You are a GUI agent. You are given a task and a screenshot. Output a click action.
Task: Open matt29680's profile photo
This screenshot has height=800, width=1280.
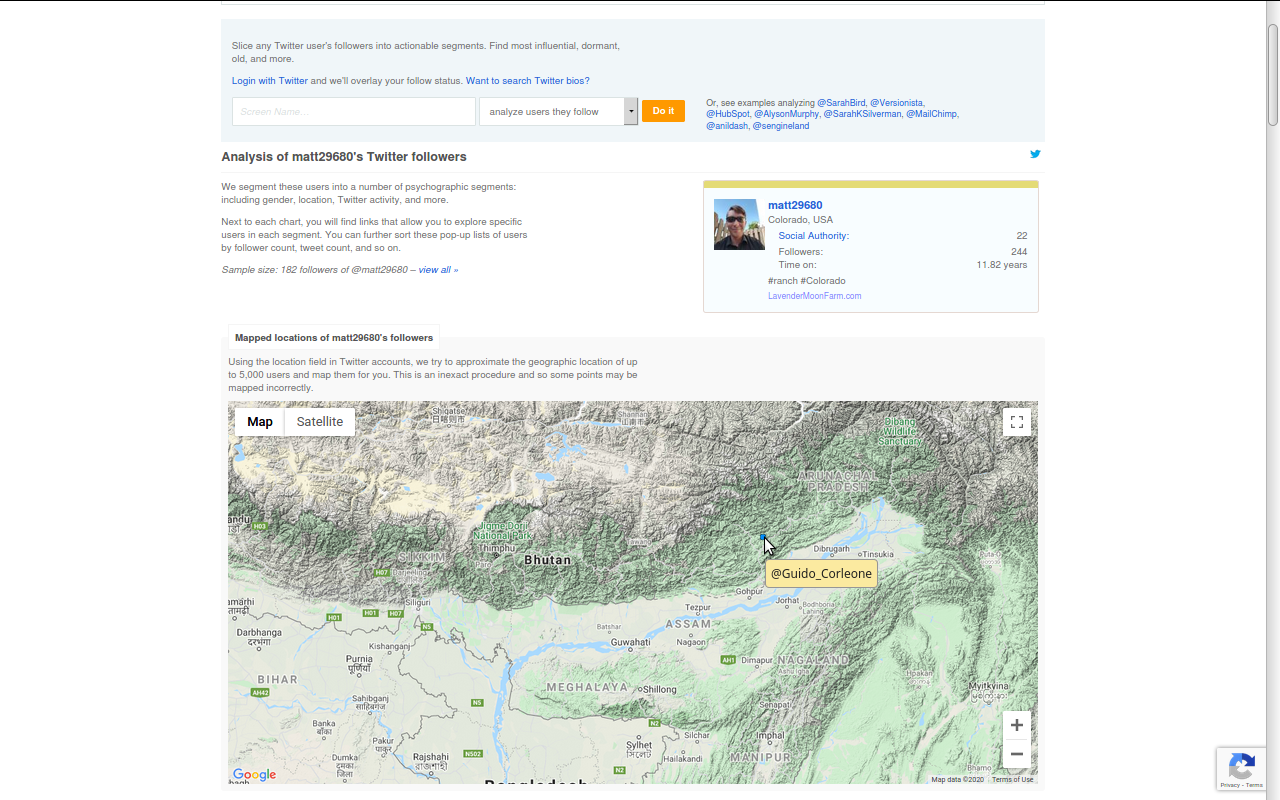[x=739, y=224]
